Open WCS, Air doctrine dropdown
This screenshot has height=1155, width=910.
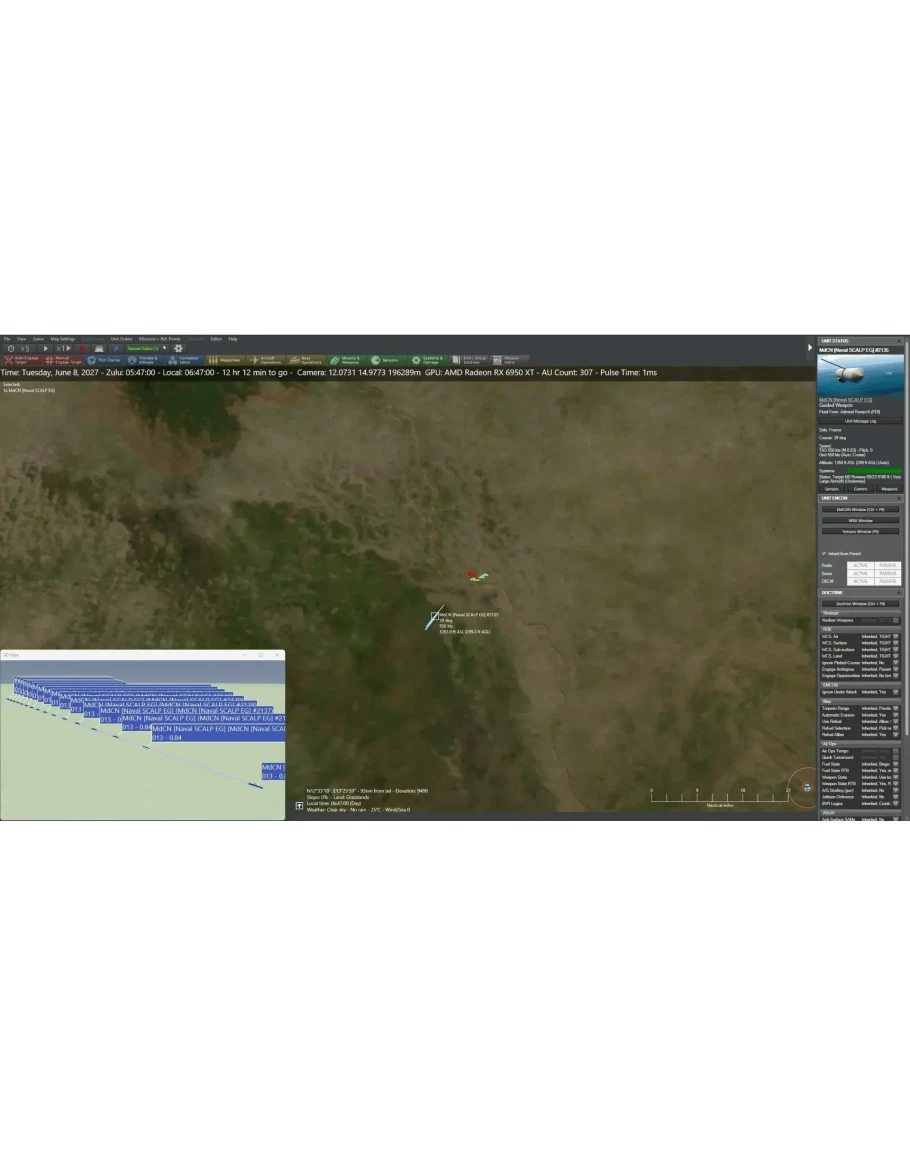tap(896, 636)
